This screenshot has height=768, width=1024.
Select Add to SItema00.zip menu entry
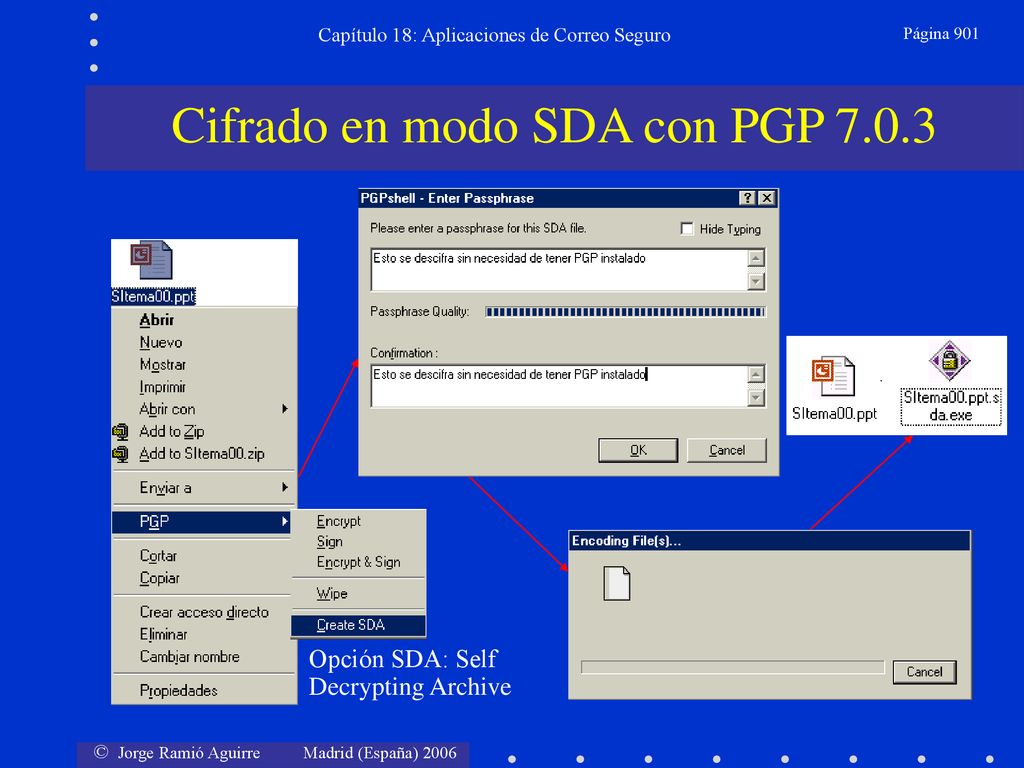tap(204, 453)
